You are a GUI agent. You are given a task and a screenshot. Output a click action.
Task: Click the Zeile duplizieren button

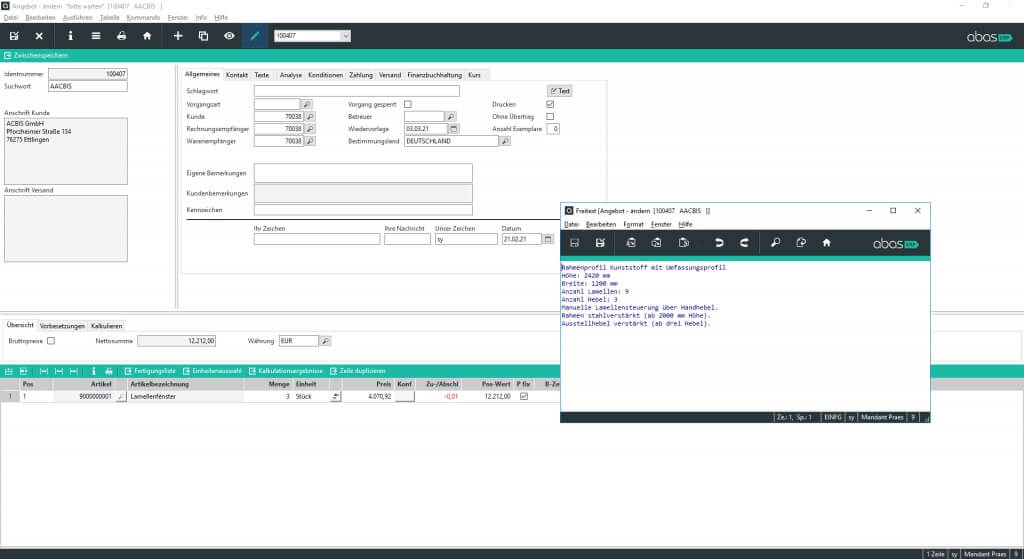359,371
